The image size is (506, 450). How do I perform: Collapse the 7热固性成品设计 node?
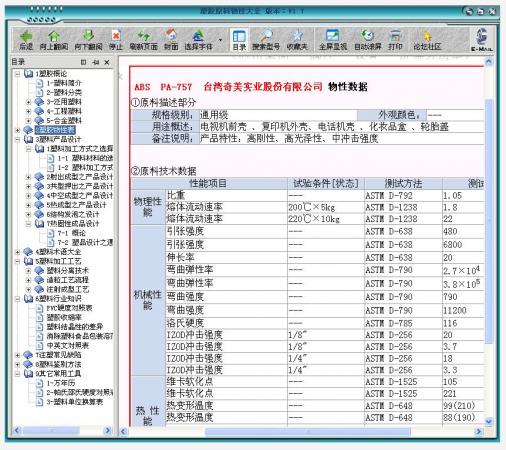pyautogui.click(x=29, y=223)
